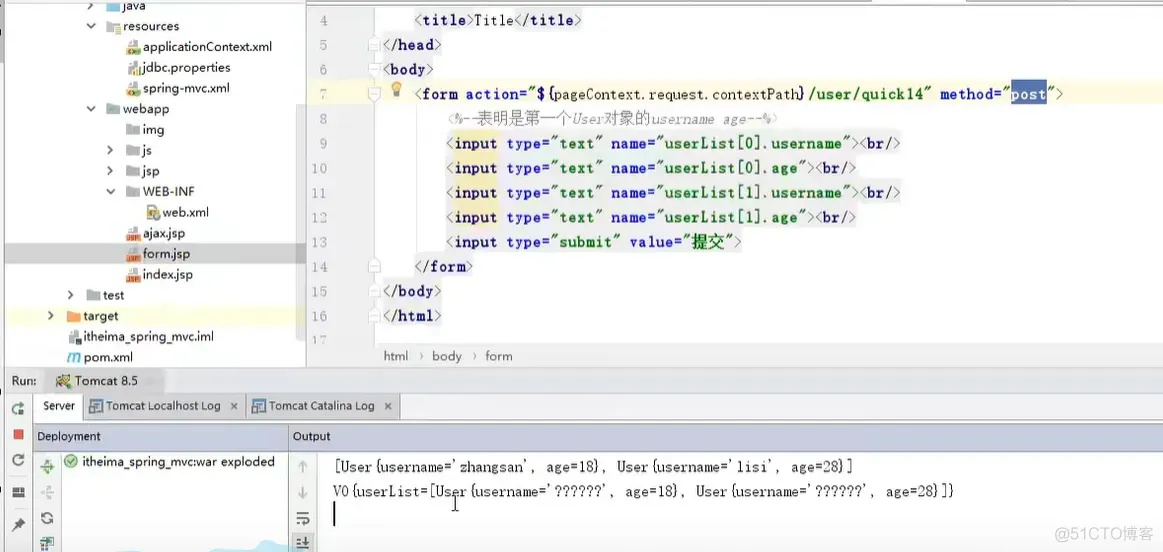Click the title tag on line 4

click(498, 21)
